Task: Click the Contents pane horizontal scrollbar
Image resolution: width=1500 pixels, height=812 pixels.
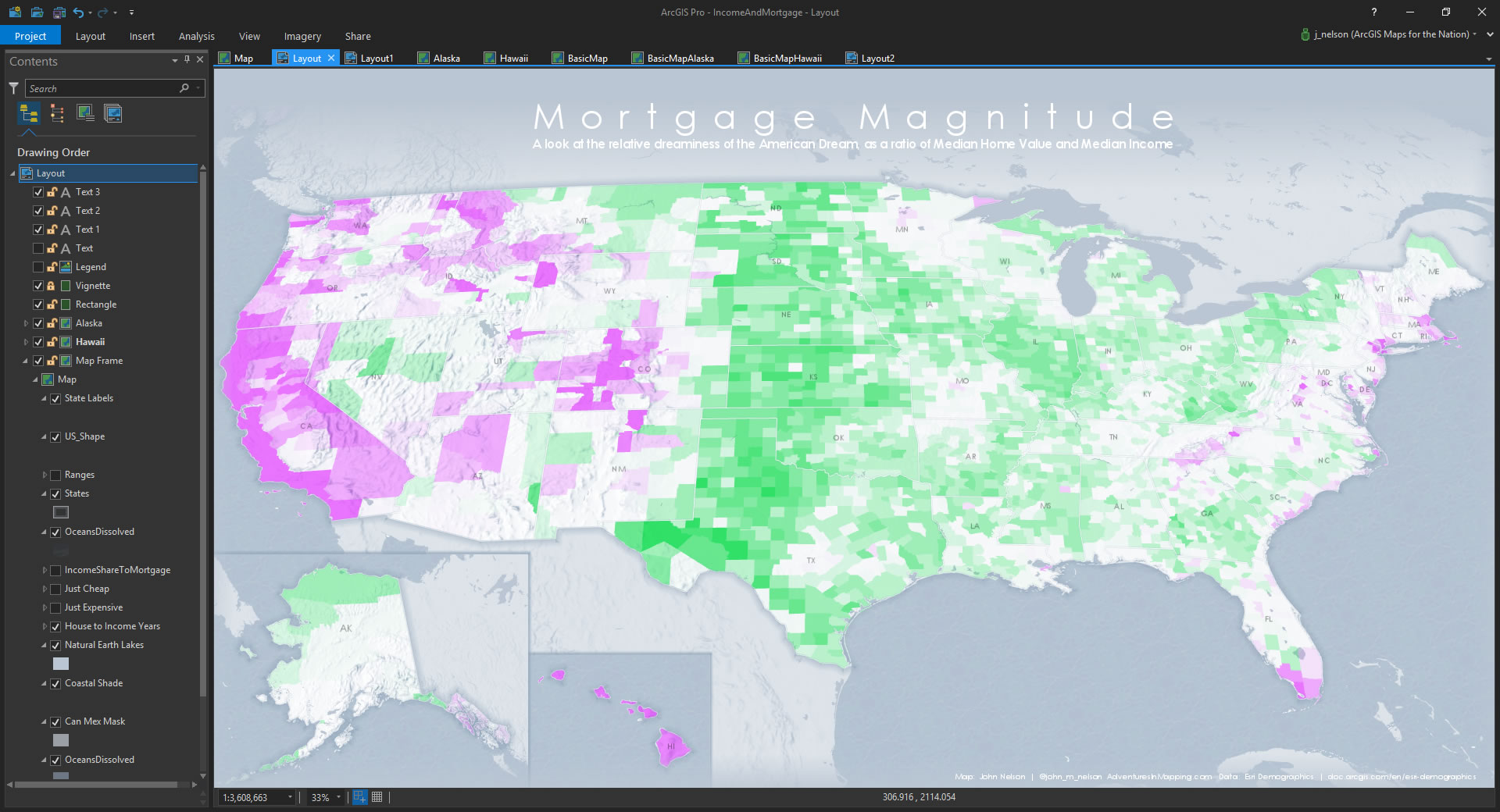Action: point(96,784)
